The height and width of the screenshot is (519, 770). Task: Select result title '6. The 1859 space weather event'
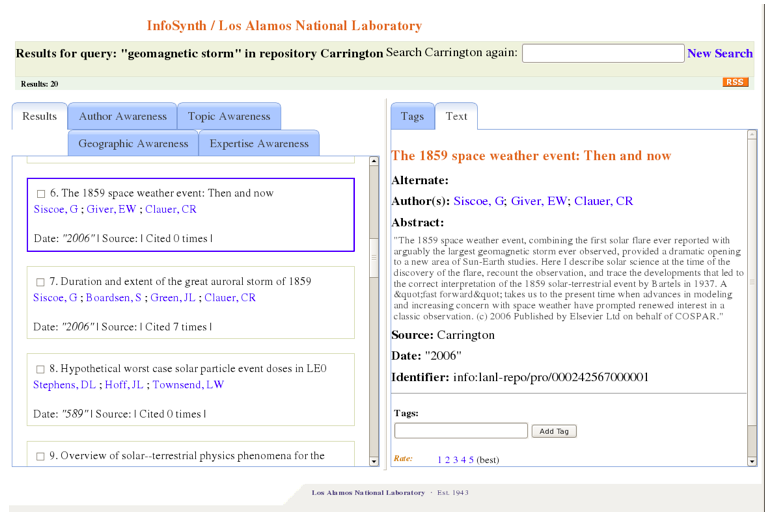tap(162, 193)
